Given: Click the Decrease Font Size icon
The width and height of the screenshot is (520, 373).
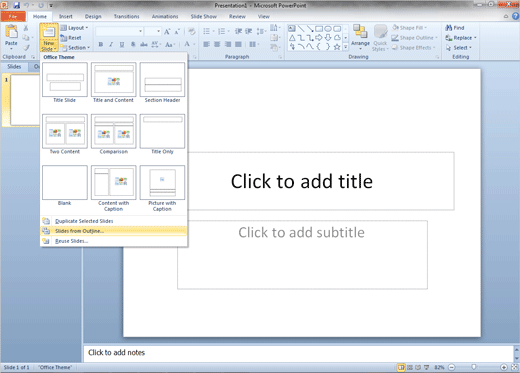Looking at the screenshot, I should [177, 32].
